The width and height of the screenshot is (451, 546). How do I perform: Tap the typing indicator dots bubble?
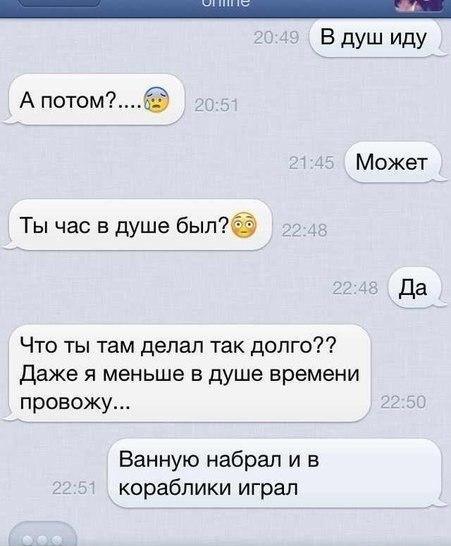point(41,535)
